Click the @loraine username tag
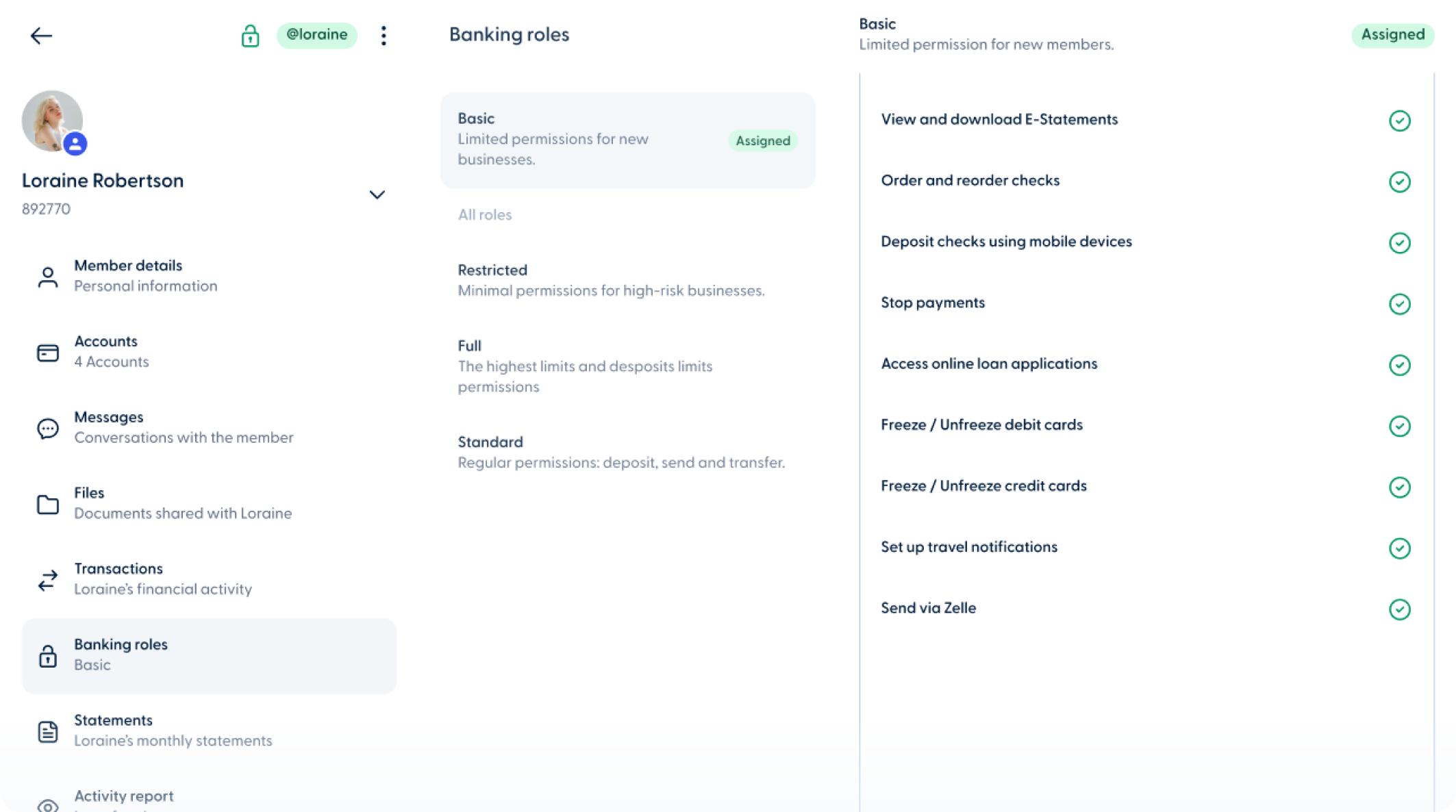The image size is (1456, 812). point(316,35)
